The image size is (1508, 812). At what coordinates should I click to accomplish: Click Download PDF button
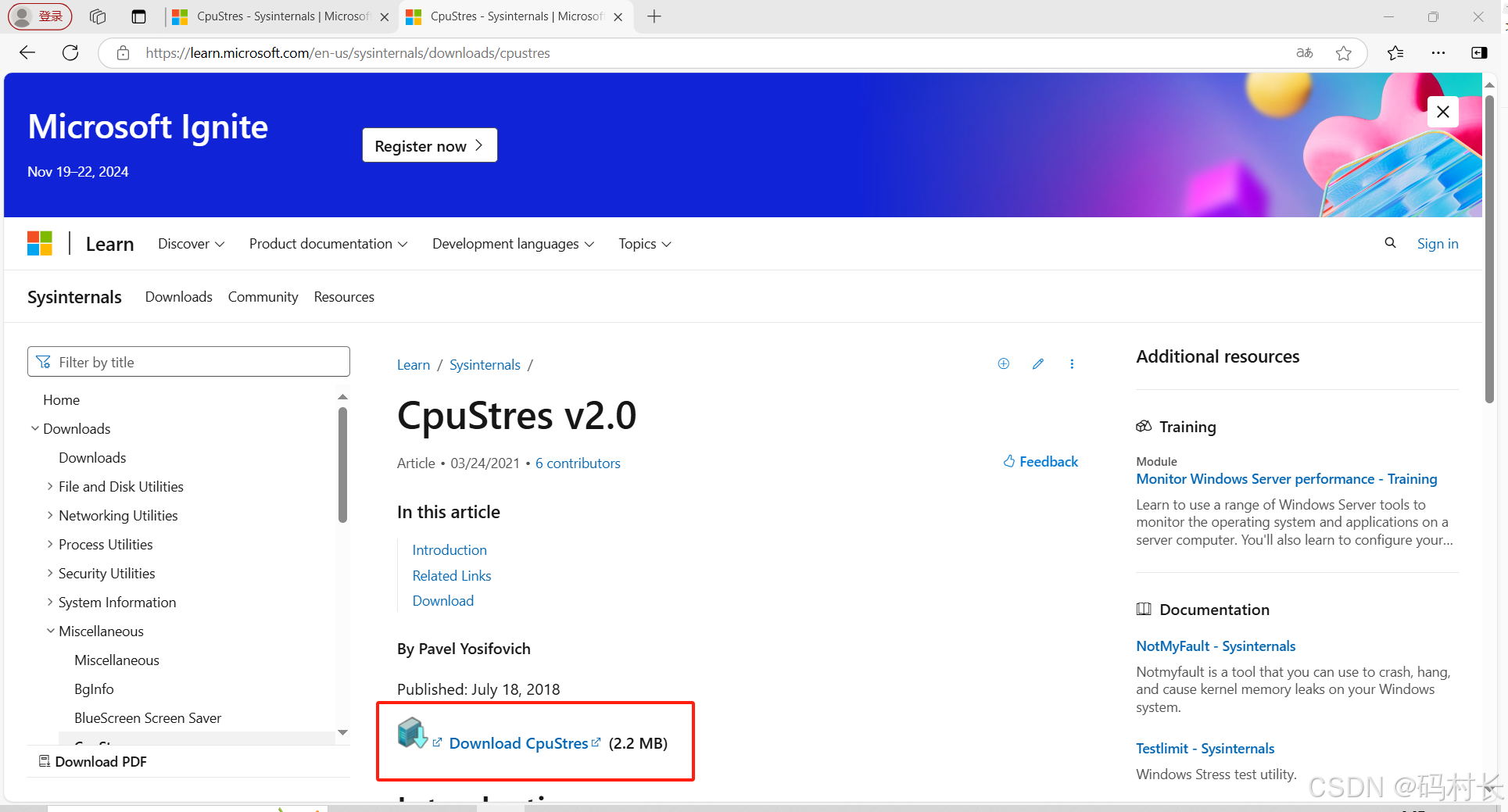(x=93, y=762)
